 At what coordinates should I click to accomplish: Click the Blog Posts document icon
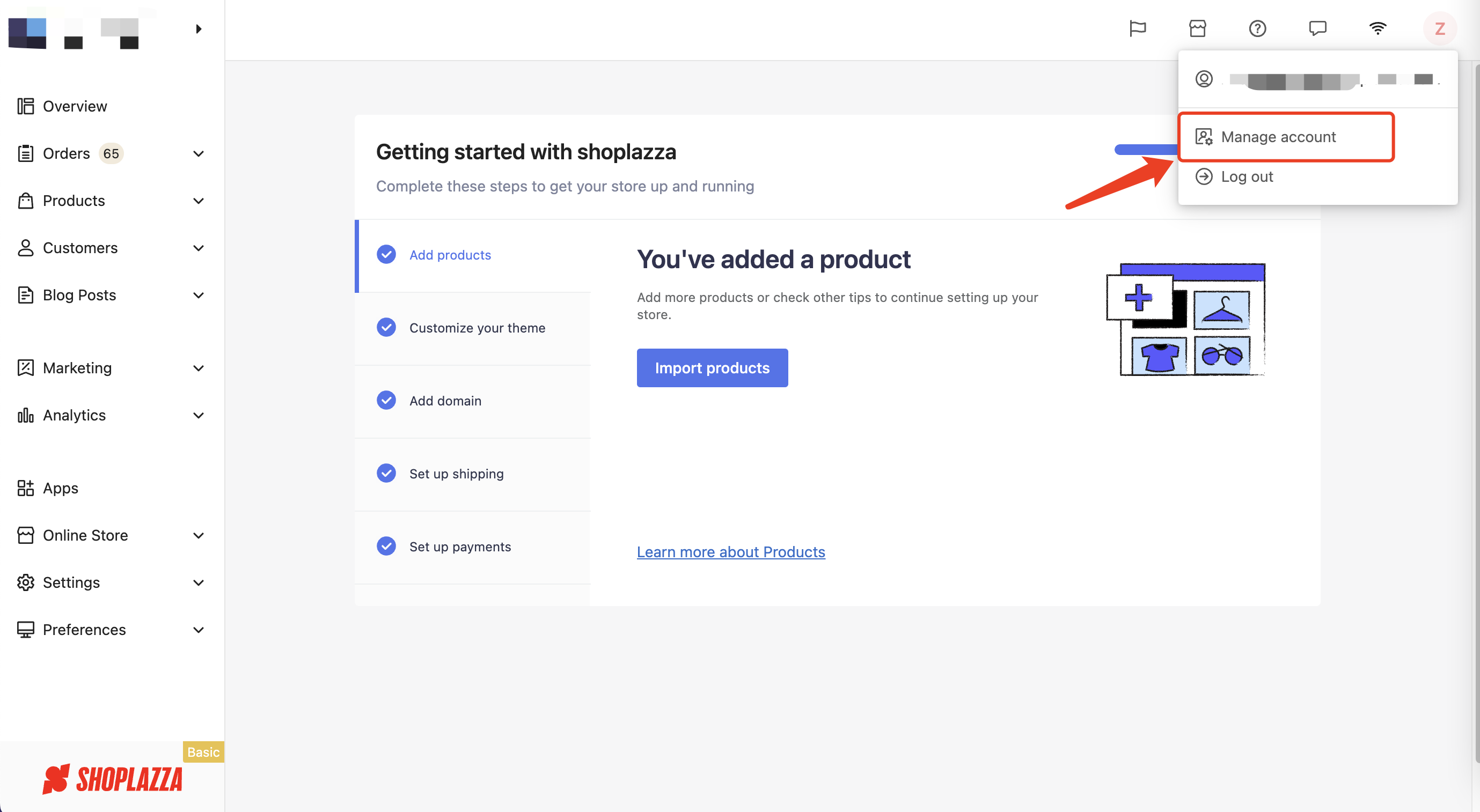click(x=25, y=294)
